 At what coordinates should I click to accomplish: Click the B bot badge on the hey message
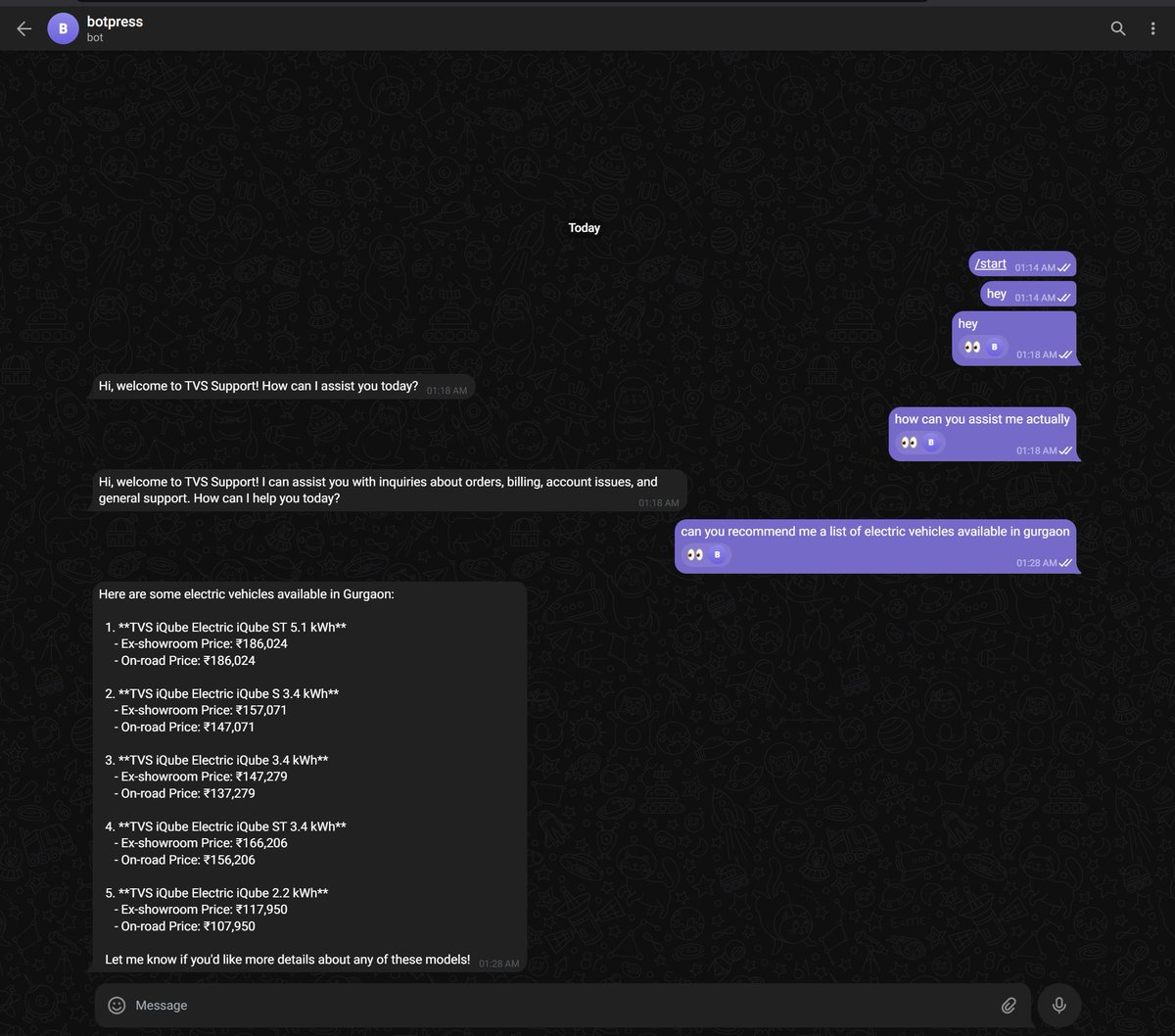[x=994, y=347]
